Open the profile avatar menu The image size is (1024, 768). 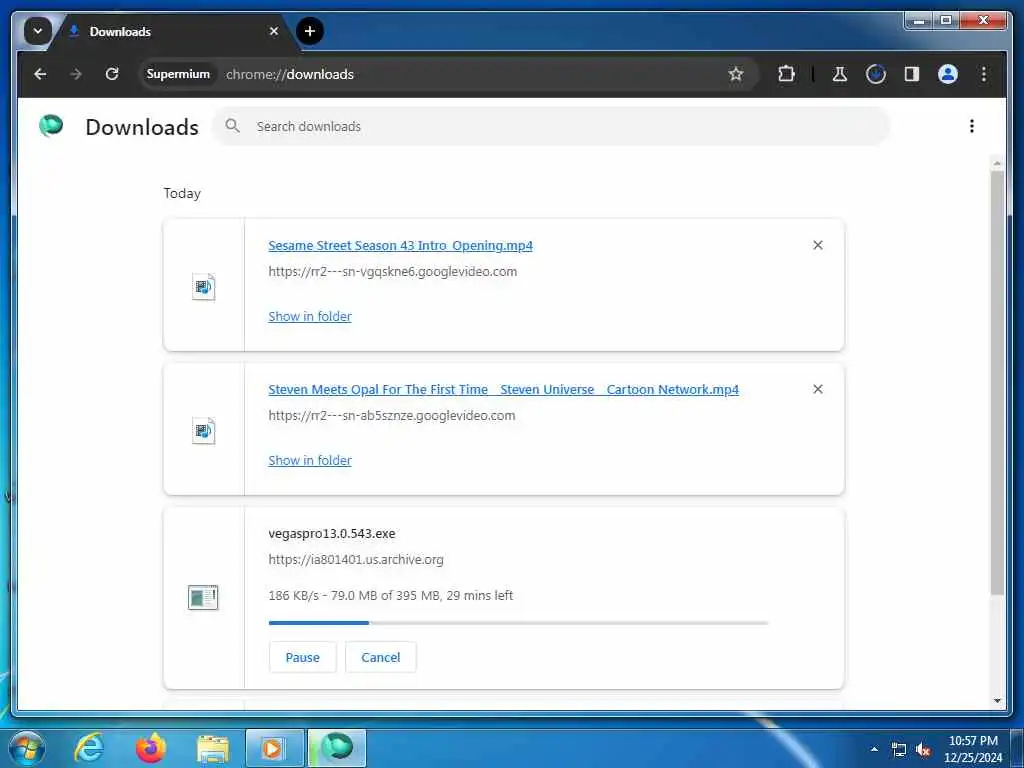tap(948, 74)
